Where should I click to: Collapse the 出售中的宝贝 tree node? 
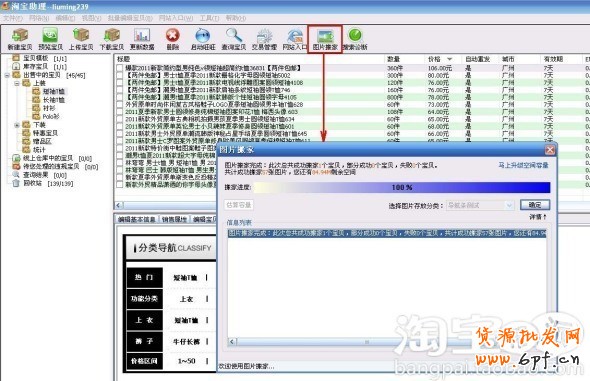point(7,75)
